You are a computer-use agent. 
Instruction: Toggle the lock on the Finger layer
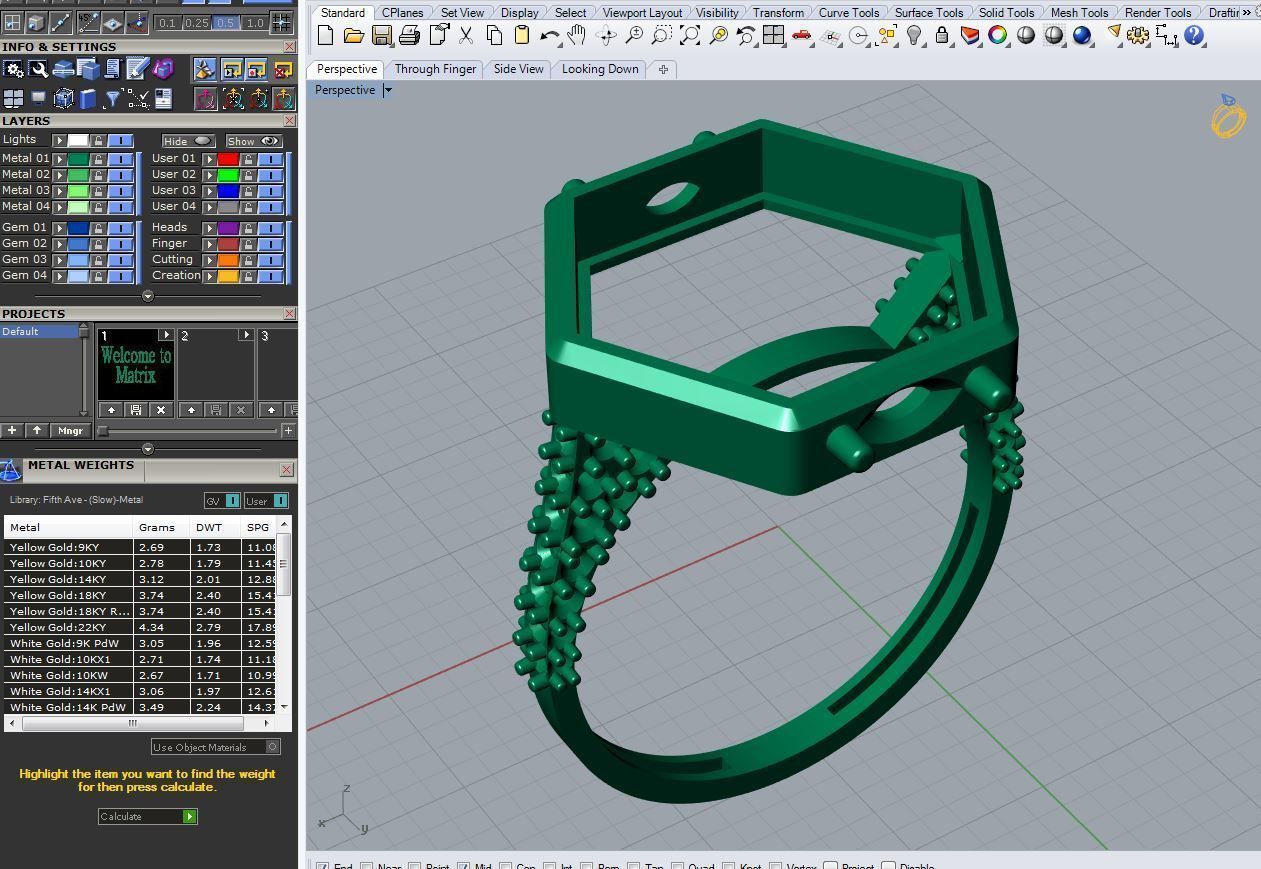pyautogui.click(x=248, y=244)
